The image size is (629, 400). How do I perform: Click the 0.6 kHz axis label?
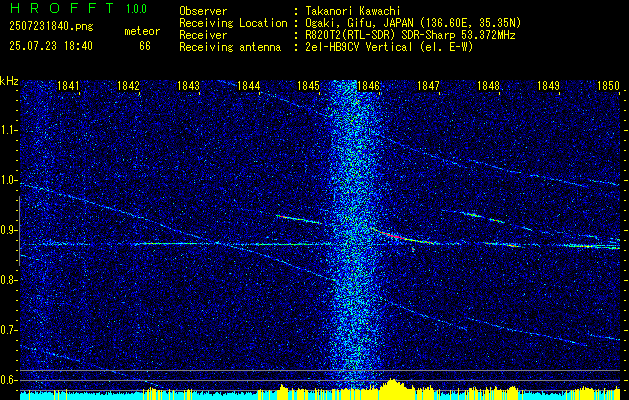[x=8, y=380]
